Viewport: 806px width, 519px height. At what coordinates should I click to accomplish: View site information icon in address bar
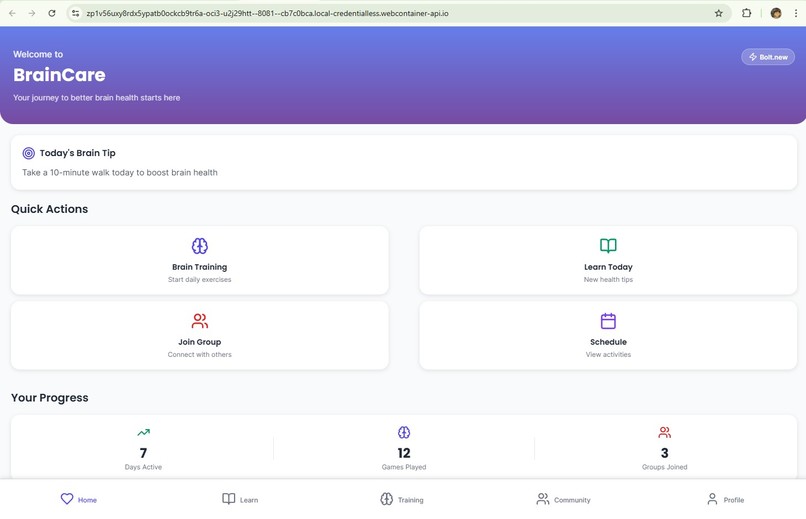point(76,13)
